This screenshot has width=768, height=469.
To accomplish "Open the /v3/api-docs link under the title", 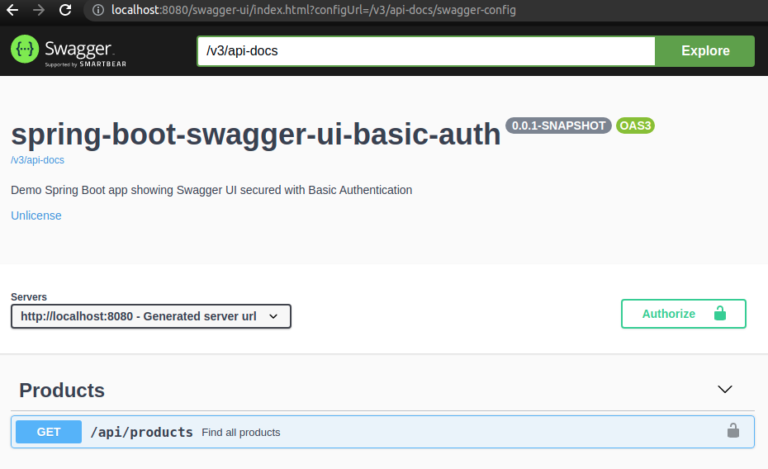I will pos(37,160).
